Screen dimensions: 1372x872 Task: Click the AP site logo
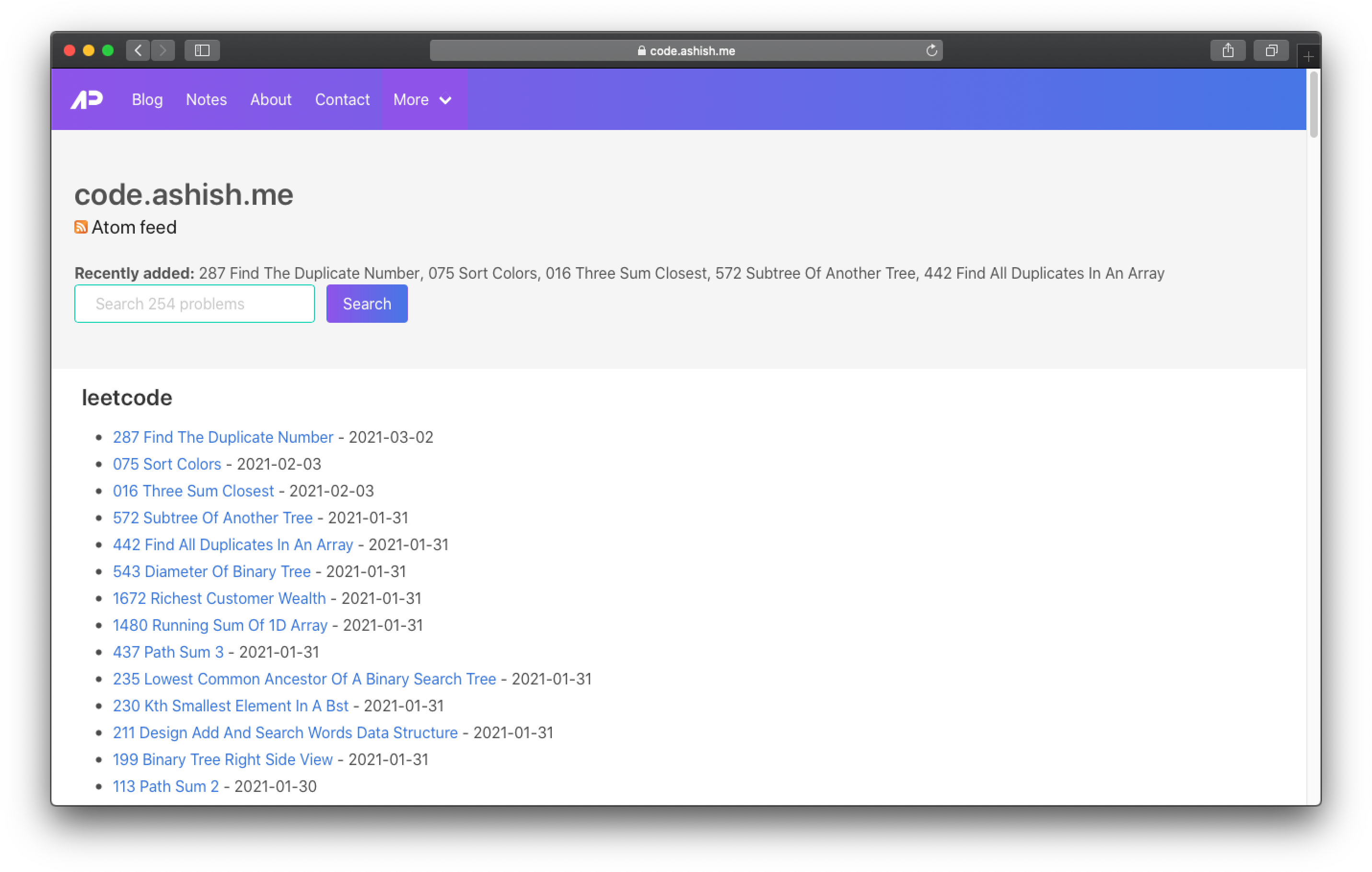click(87, 100)
